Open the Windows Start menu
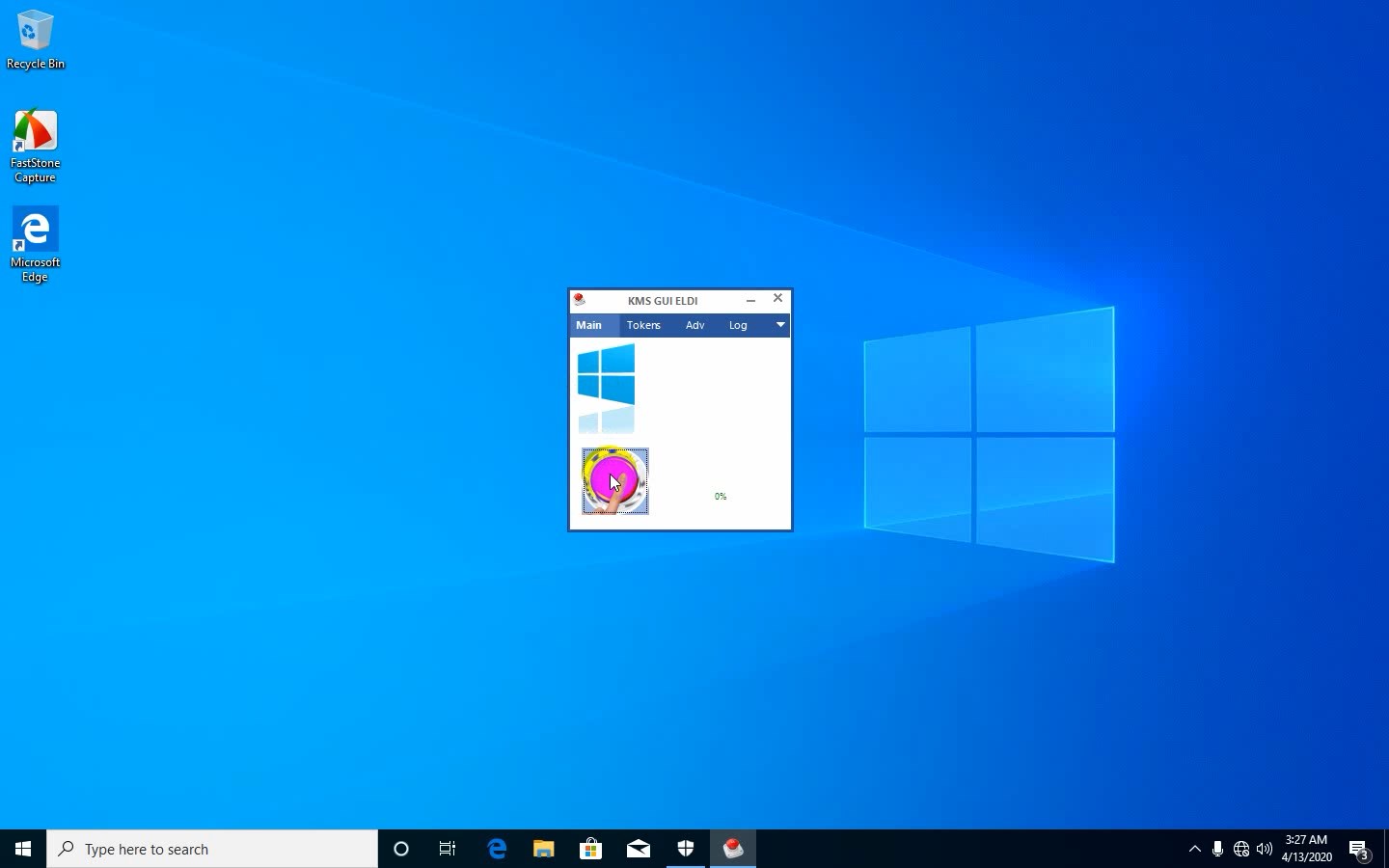The image size is (1389, 868). coord(23,849)
